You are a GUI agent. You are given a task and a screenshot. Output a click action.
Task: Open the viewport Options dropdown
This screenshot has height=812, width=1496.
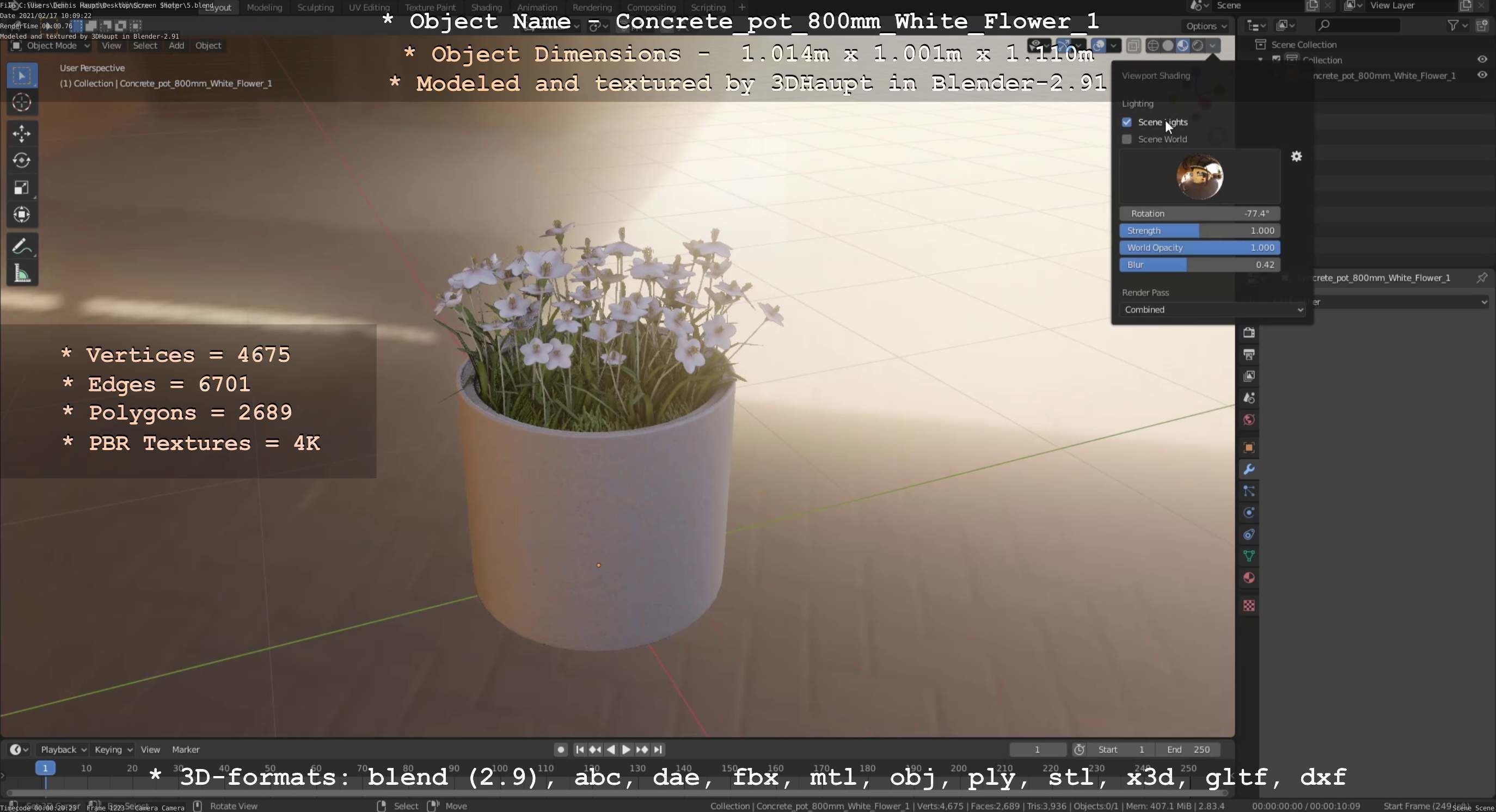click(x=1206, y=26)
